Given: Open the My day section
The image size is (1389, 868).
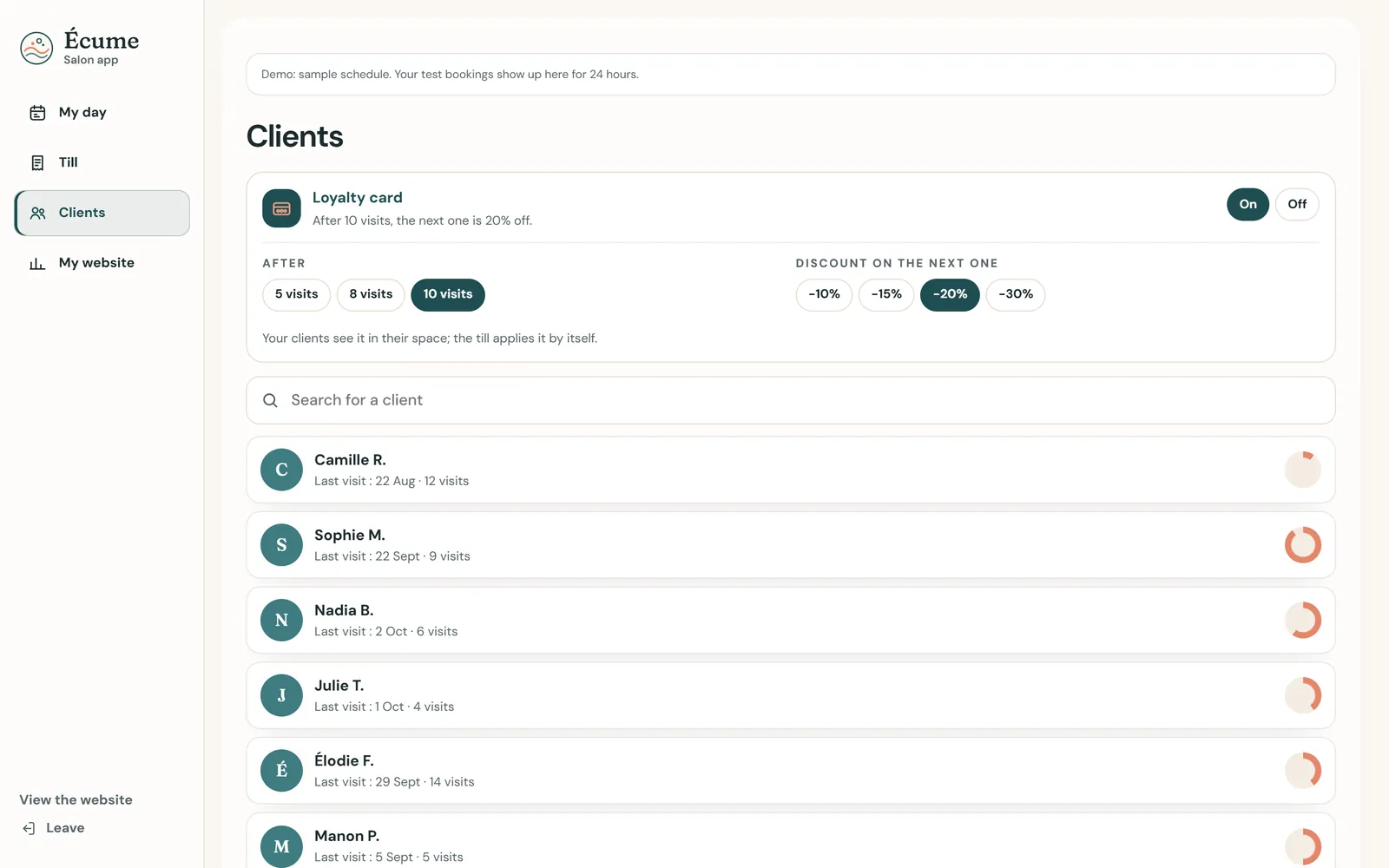Looking at the screenshot, I should 102,113.
